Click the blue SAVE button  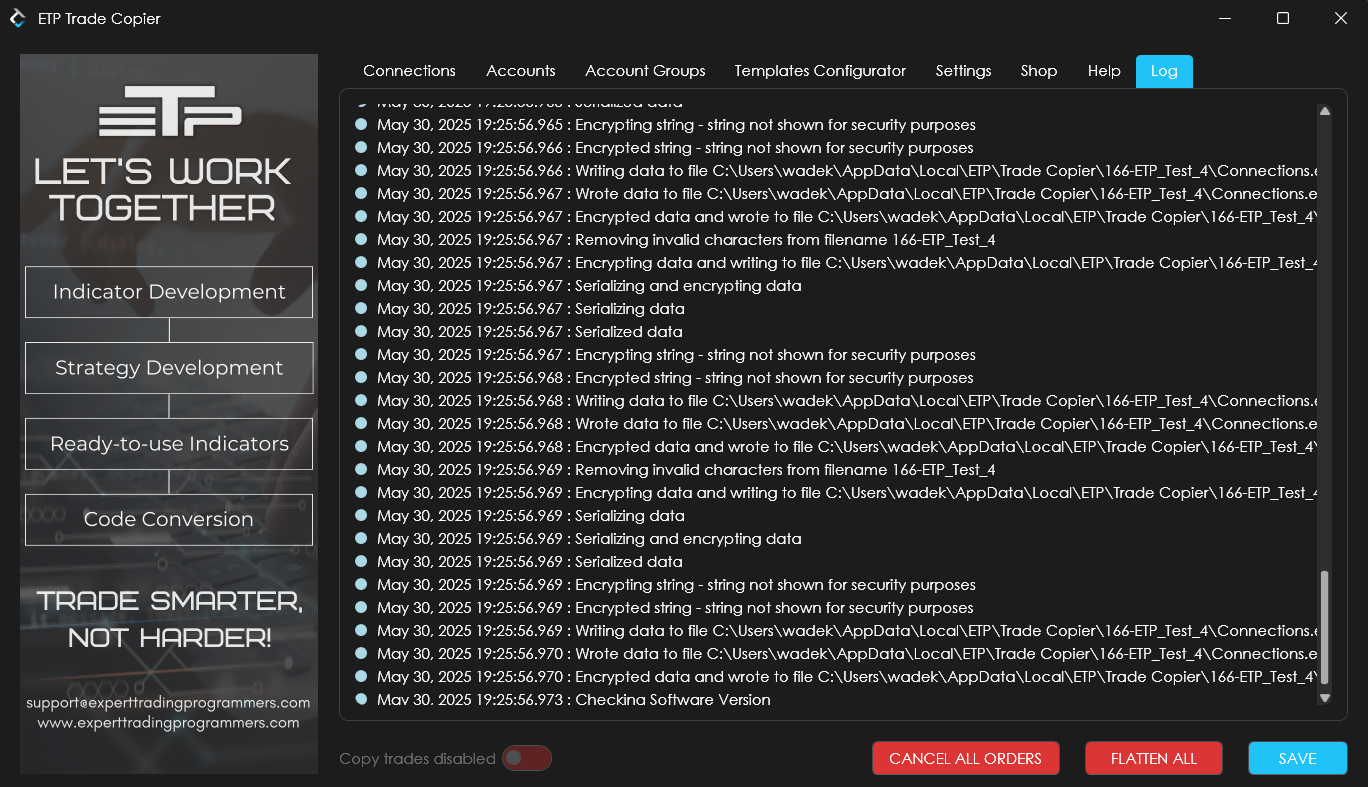point(1297,758)
